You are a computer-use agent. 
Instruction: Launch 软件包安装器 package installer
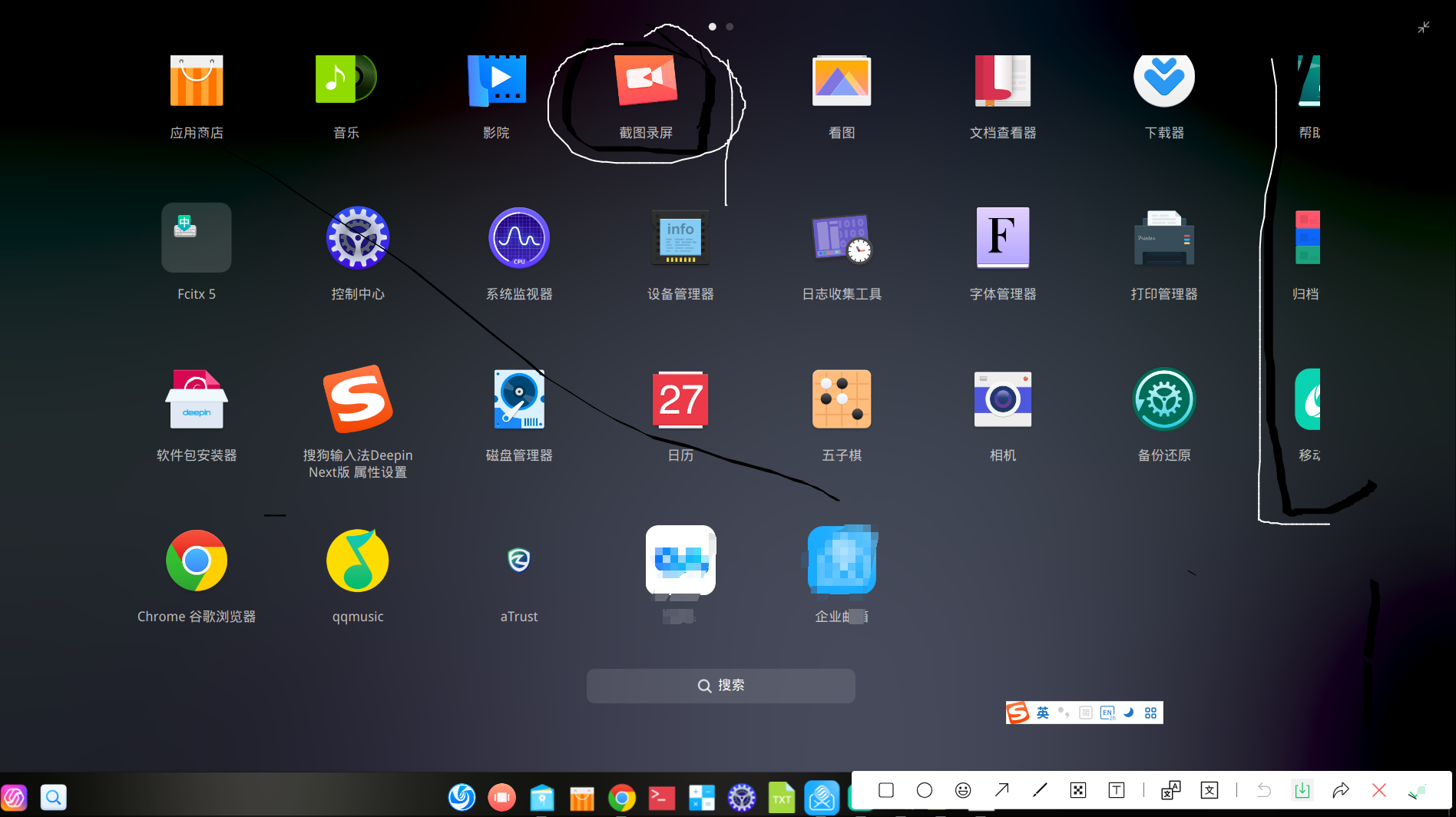[197, 399]
